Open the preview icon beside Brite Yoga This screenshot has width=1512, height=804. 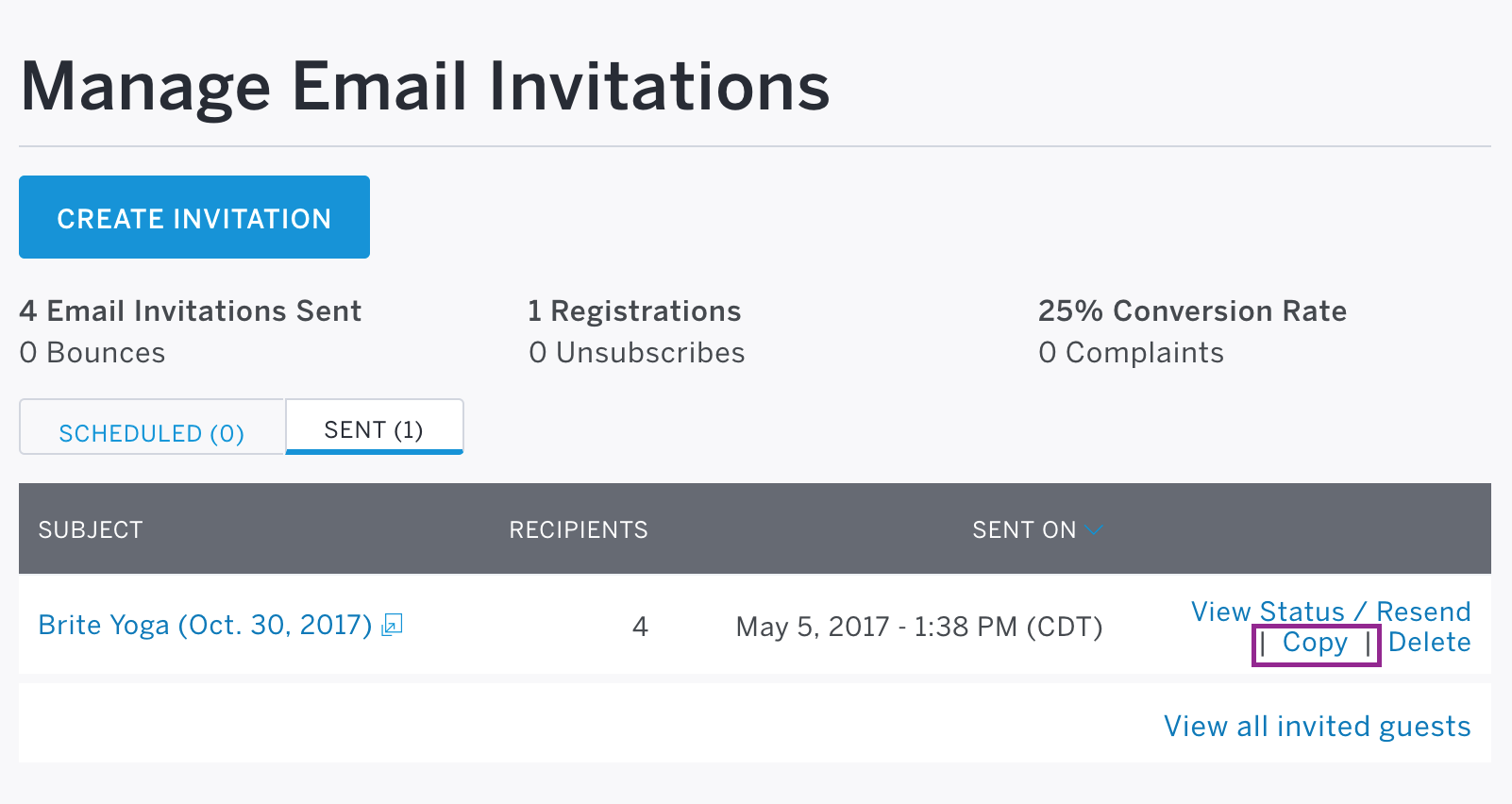(x=392, y=625)
